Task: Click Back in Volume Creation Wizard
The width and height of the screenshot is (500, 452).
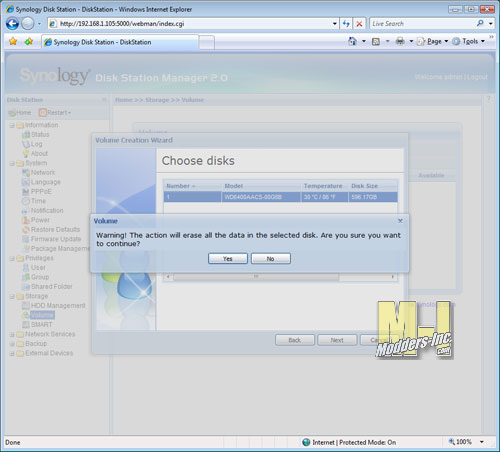Action: (295, 340)
